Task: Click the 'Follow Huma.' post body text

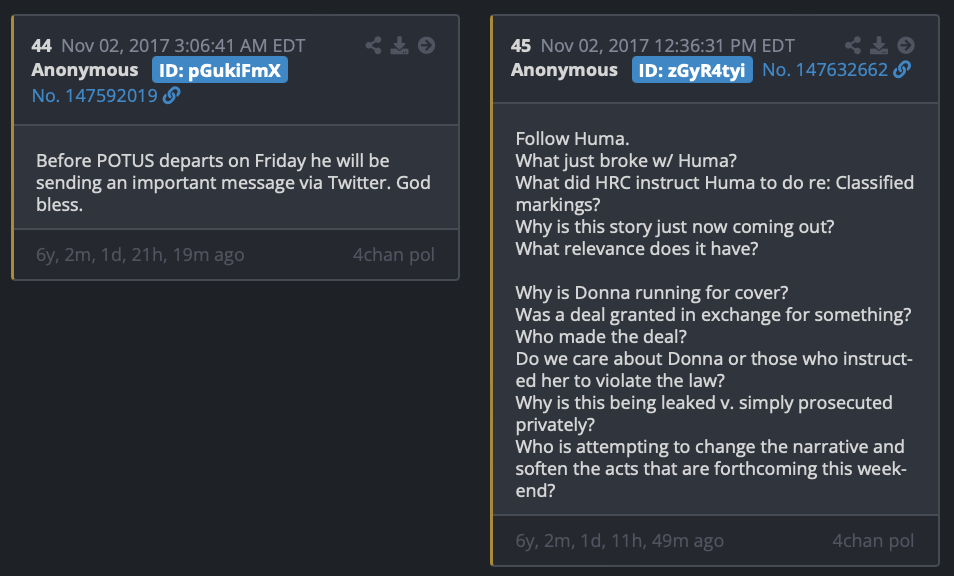Action: point(573,139)
